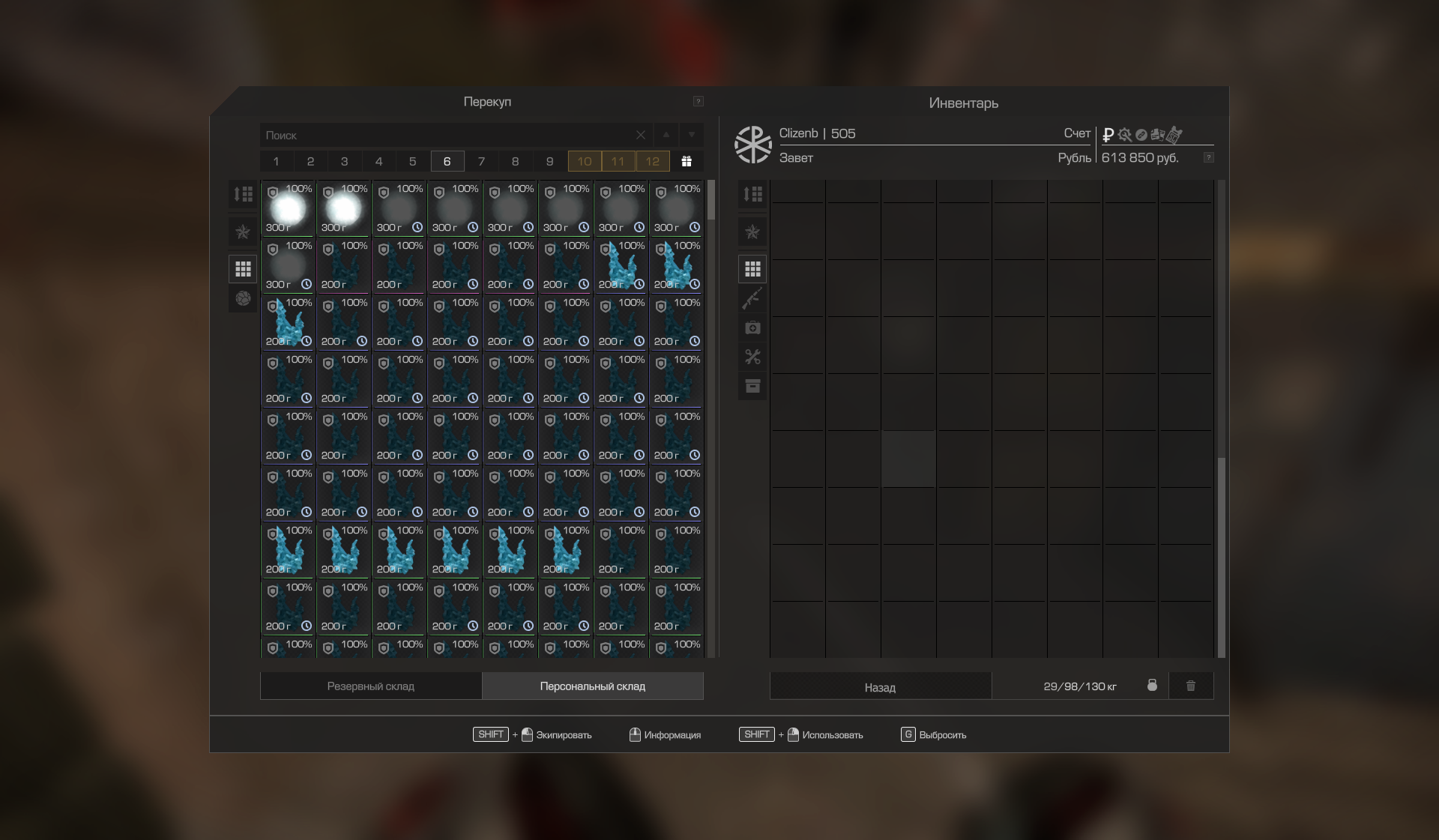Select container box filter in inventory
Screen dimensions: 1439x840
(x=752, y=386)
